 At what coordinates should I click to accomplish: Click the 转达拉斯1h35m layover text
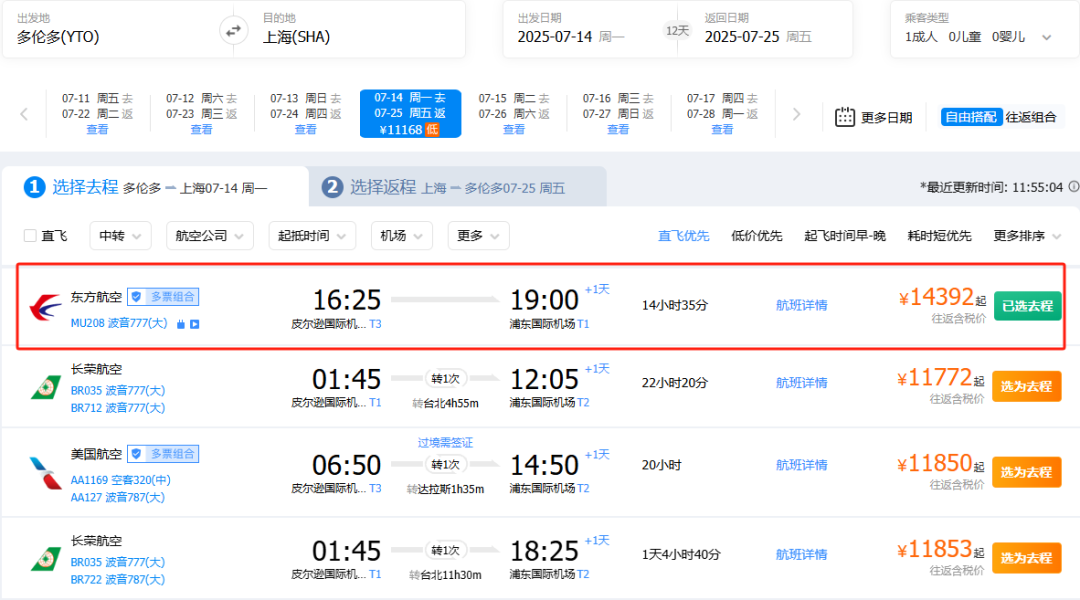[x=446, y=489]
